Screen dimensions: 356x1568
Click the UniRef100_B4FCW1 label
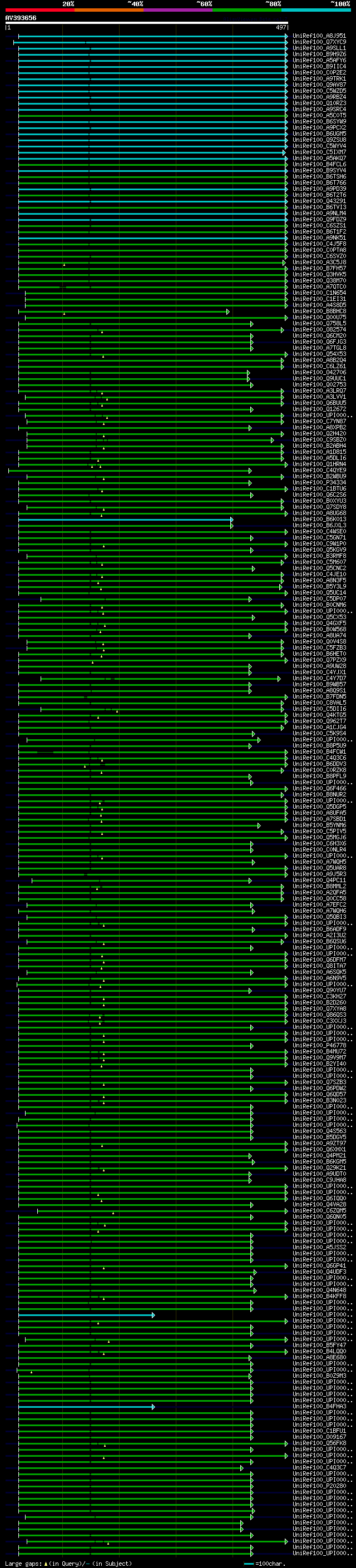tap(319, 752)
